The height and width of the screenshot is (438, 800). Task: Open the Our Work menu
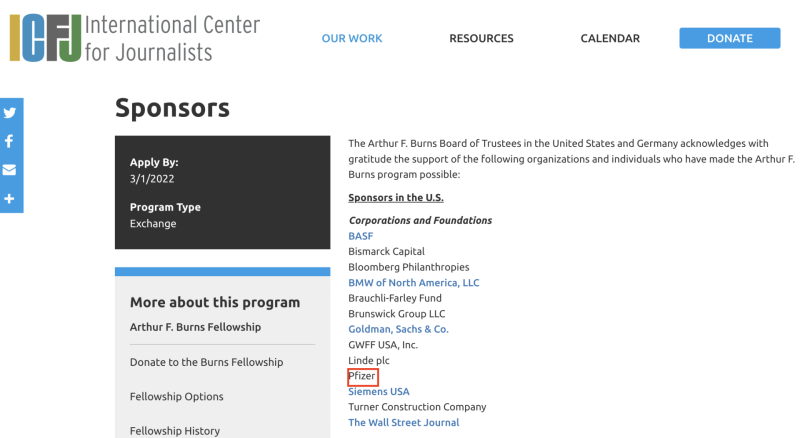352,39
